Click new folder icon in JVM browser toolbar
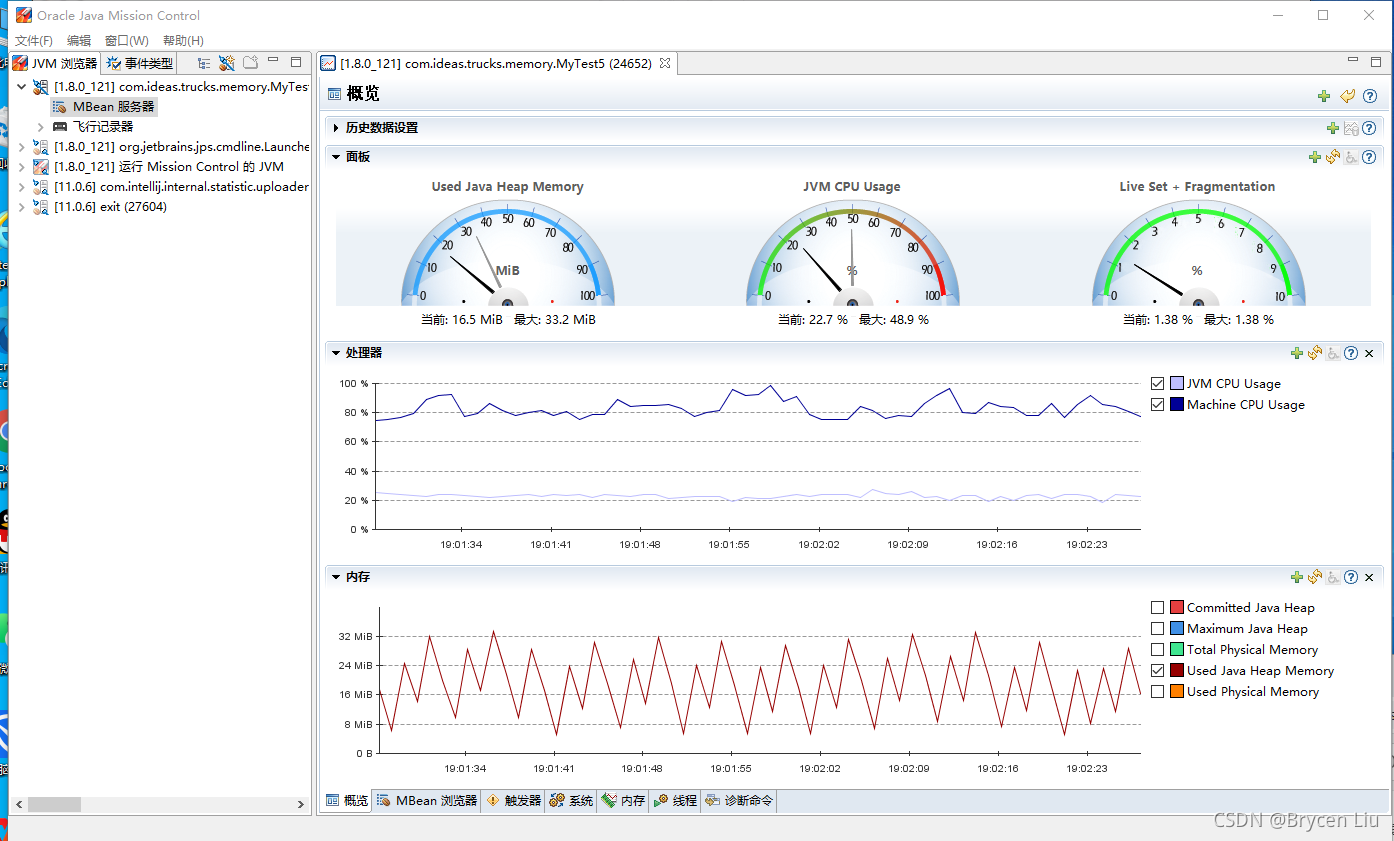The height and width of the screenshot is (841, 1394). (250, 62)
